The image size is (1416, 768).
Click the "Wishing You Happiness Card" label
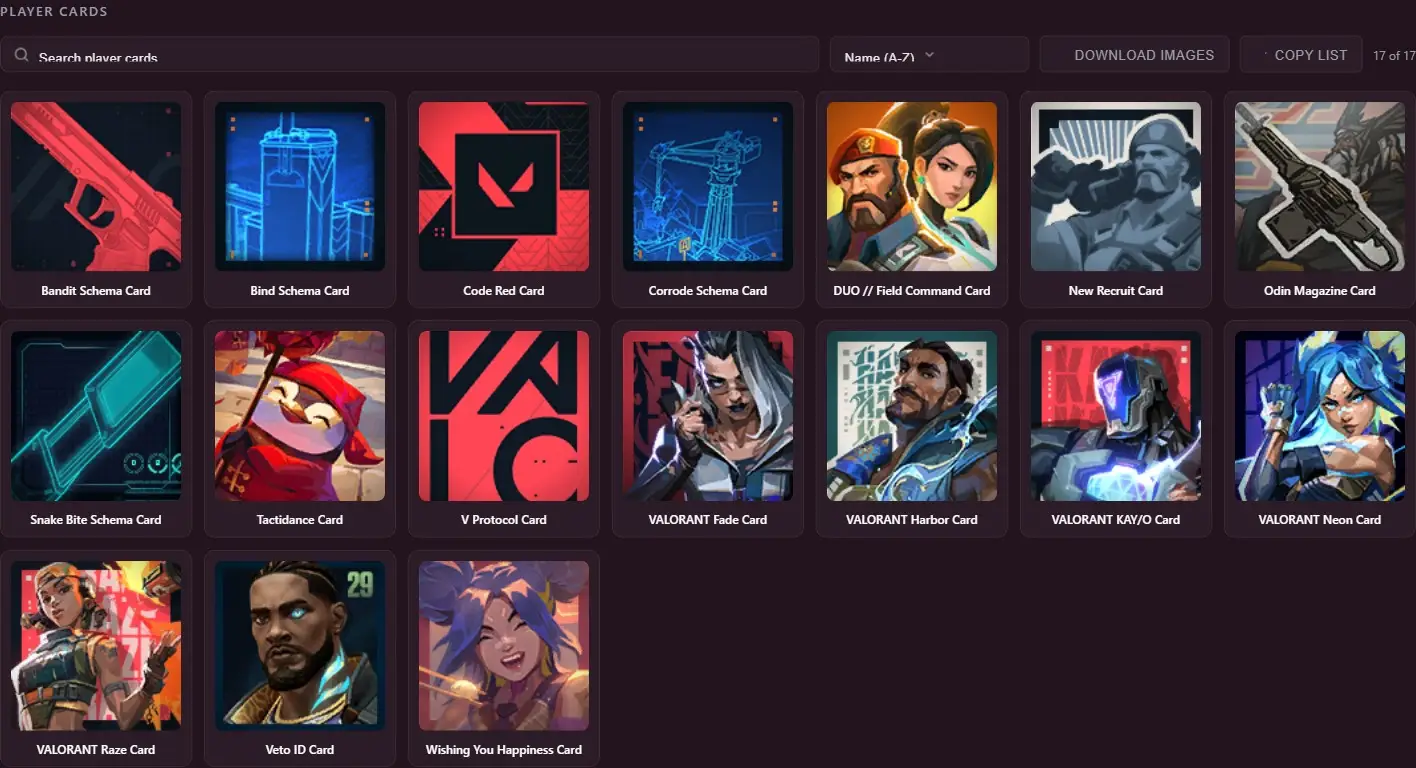[x=504, y=750]
